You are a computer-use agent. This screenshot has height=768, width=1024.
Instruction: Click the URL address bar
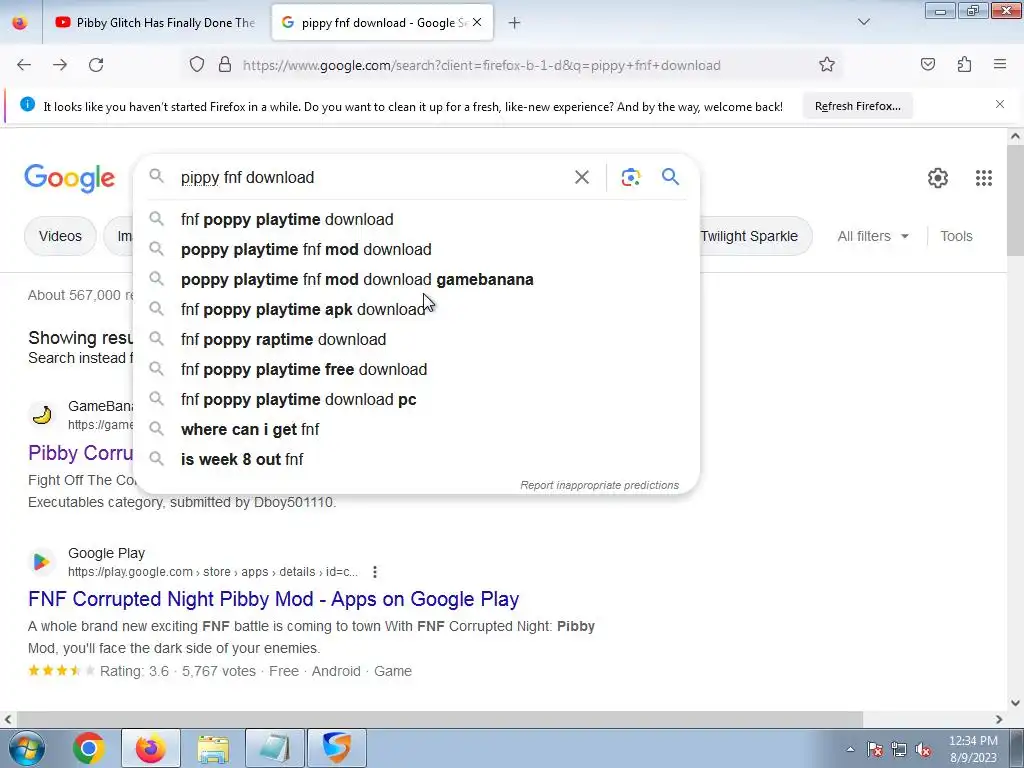482,65
